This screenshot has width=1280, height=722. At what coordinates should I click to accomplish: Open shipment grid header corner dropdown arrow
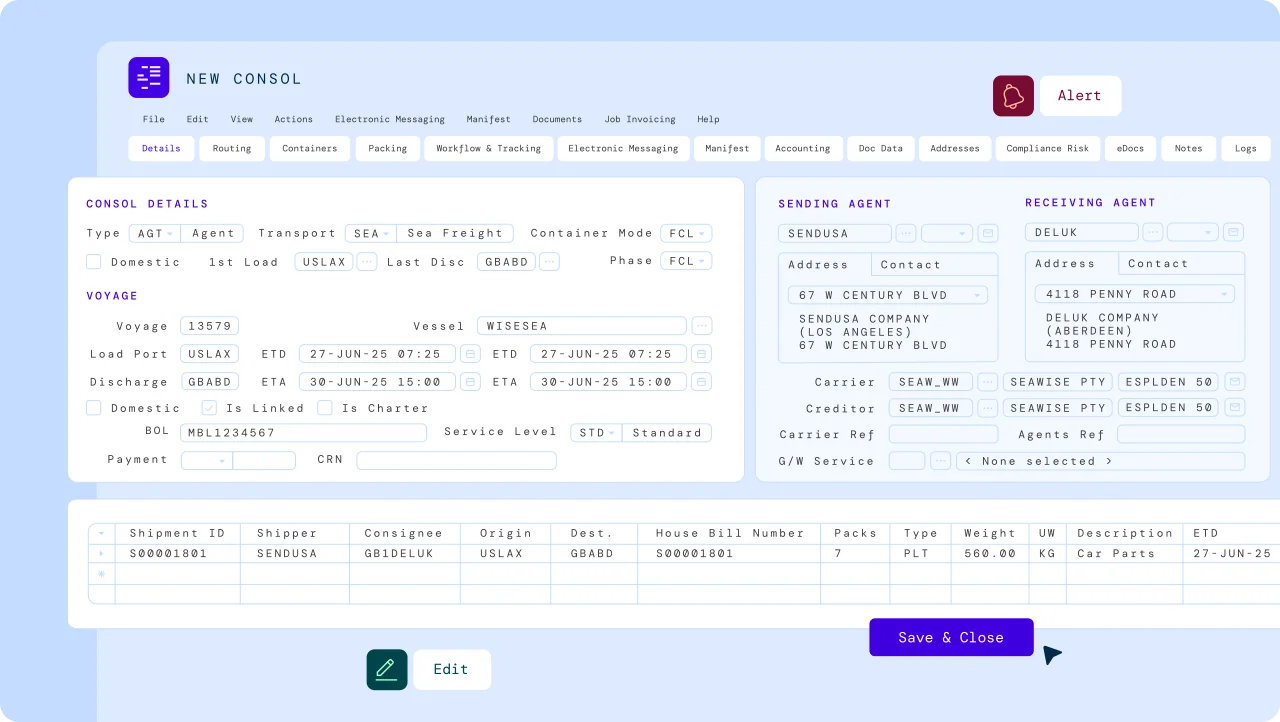click(x=101, y=534)
